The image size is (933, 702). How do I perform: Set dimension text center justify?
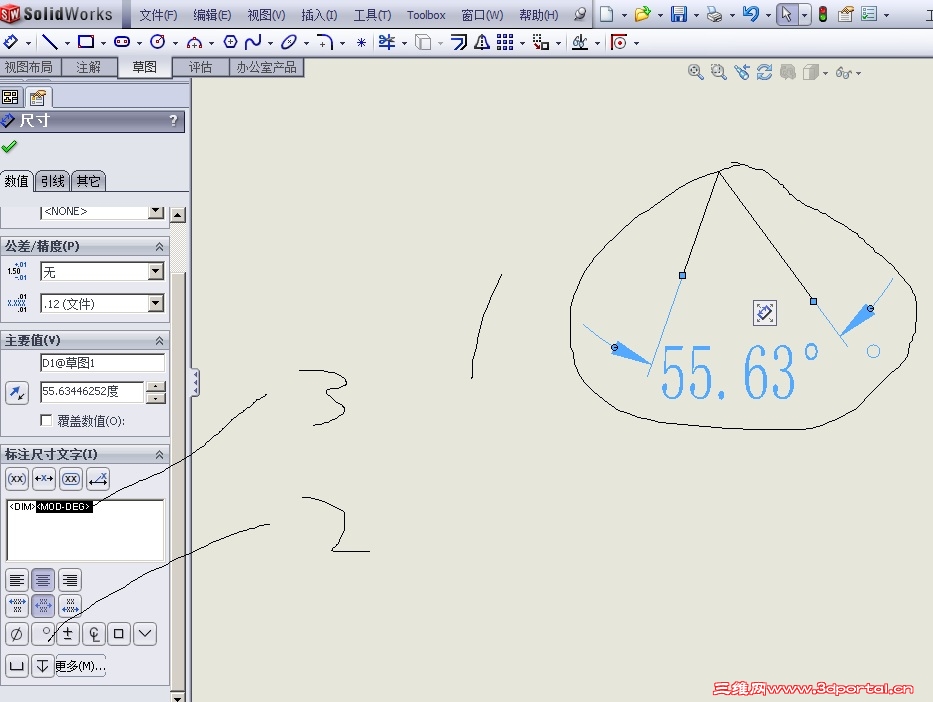[x=43, y=580]
